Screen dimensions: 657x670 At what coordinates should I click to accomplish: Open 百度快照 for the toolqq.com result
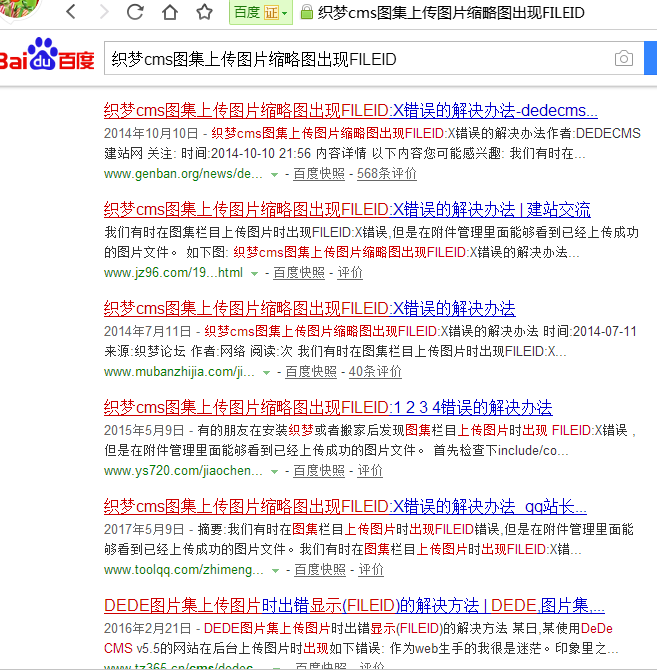pyautogui.click(x=320, y=570)
